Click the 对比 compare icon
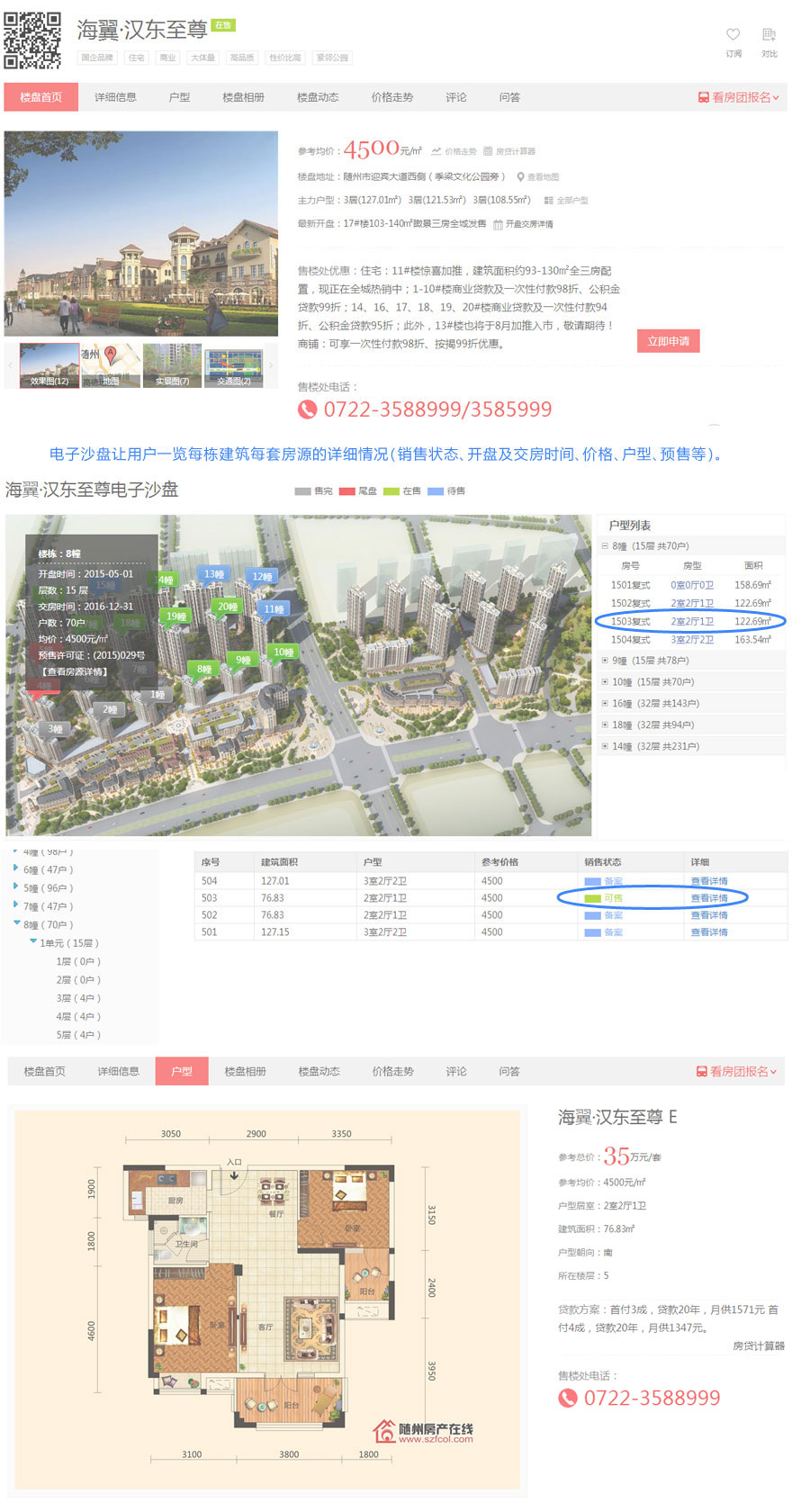This screenshot has height=1512, width=792. (769, 34)
